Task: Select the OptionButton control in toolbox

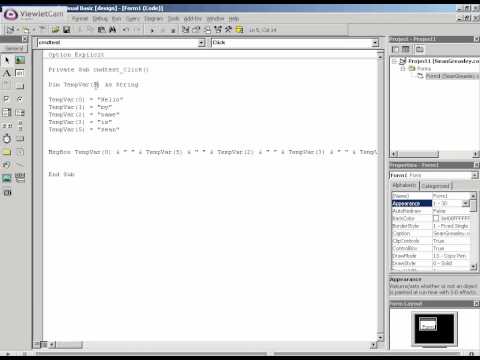Action: (x=20, y=99)
